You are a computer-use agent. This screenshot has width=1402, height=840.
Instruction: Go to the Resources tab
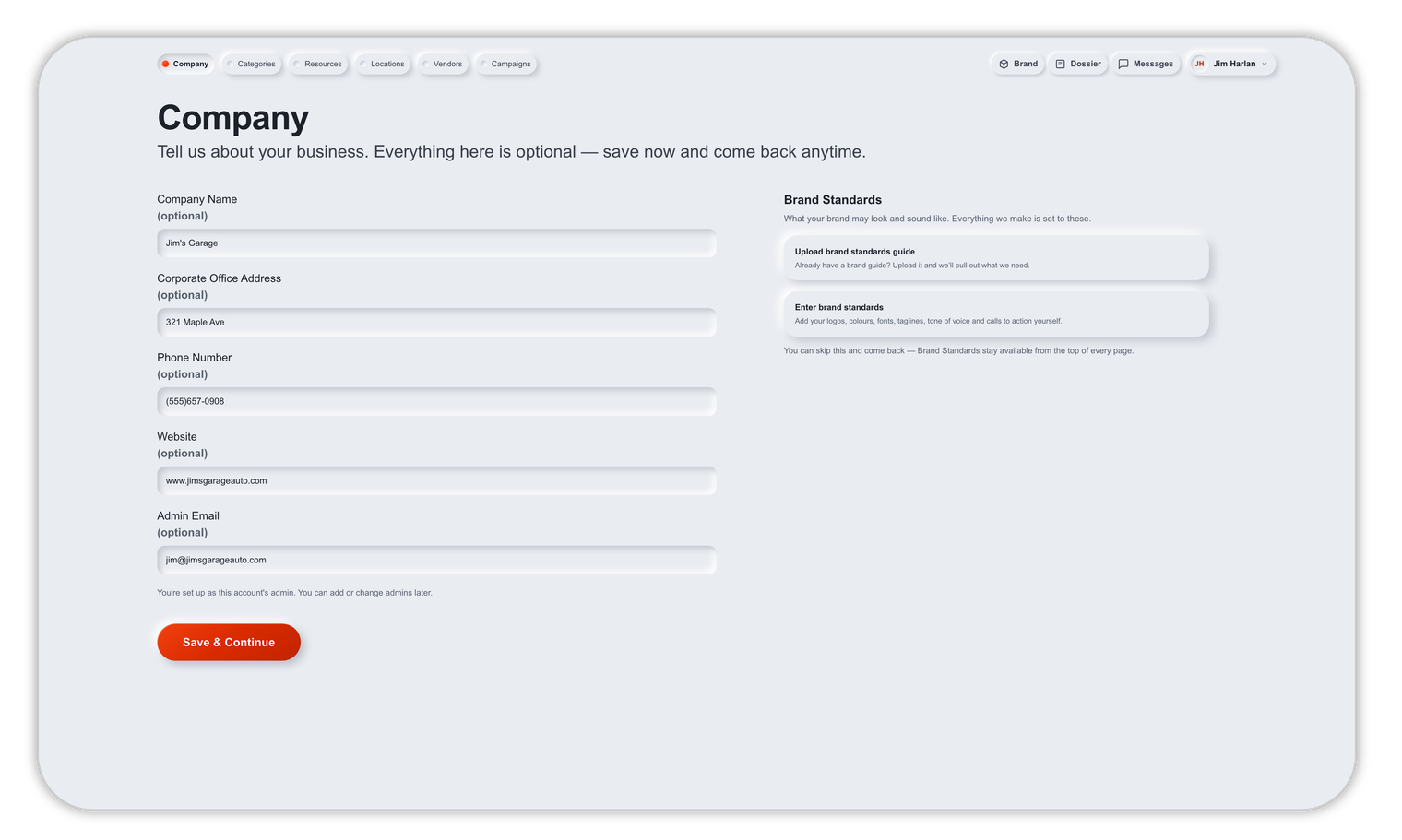click(x=317, y=65)
